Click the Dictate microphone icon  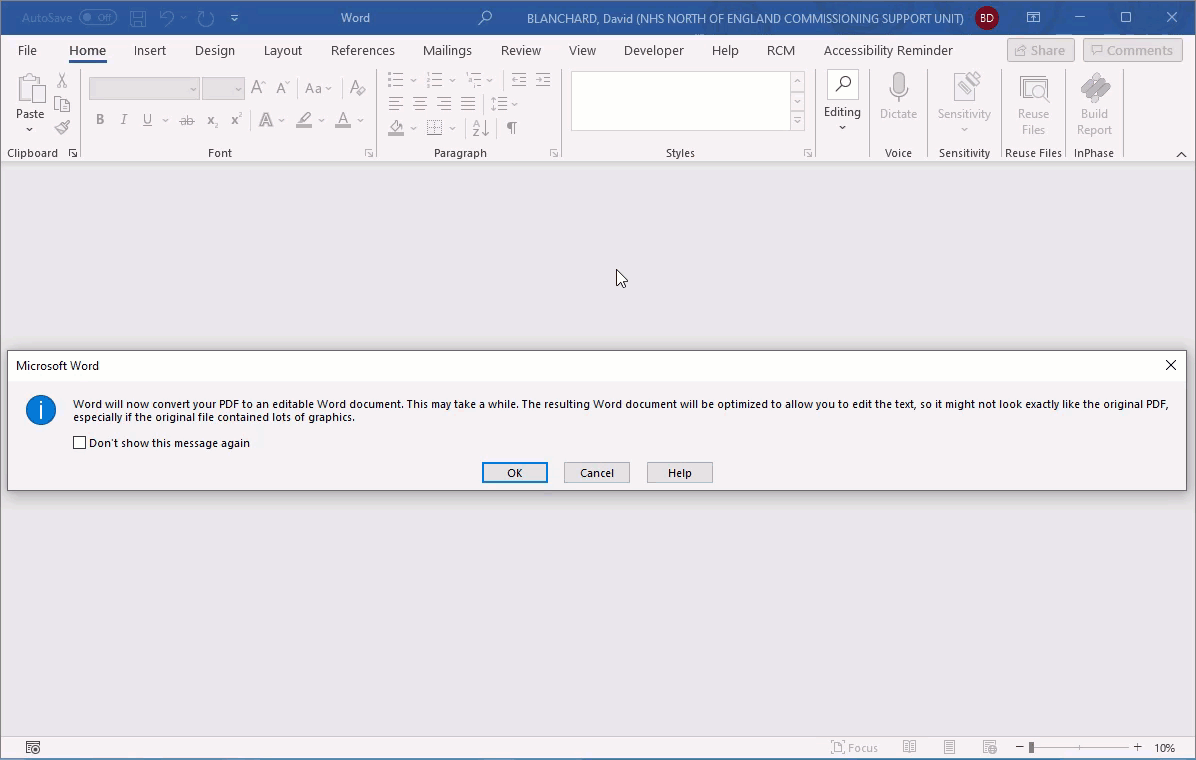pos(899,87)
